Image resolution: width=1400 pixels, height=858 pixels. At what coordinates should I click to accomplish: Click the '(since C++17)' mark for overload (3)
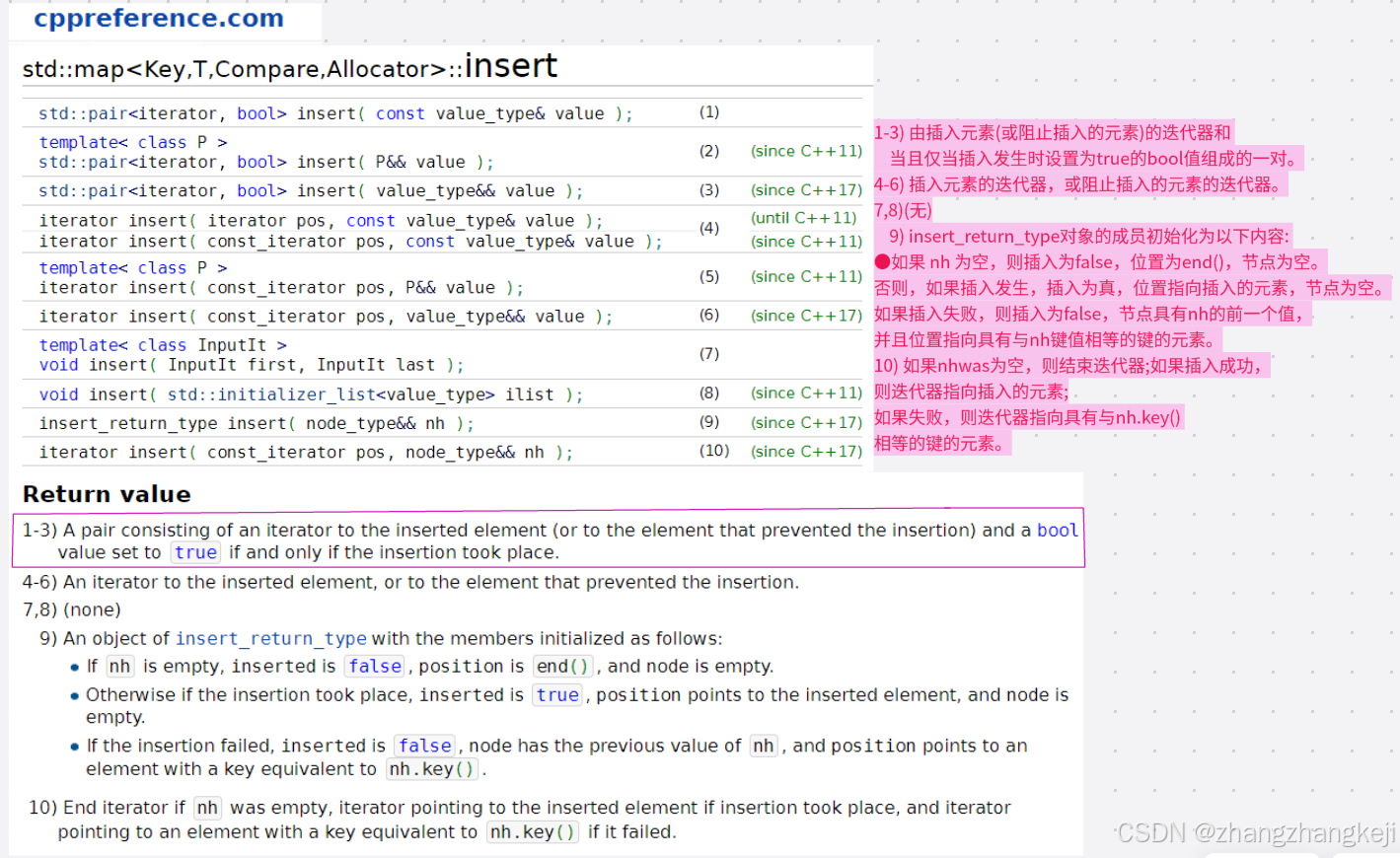[x=806, y=189]
